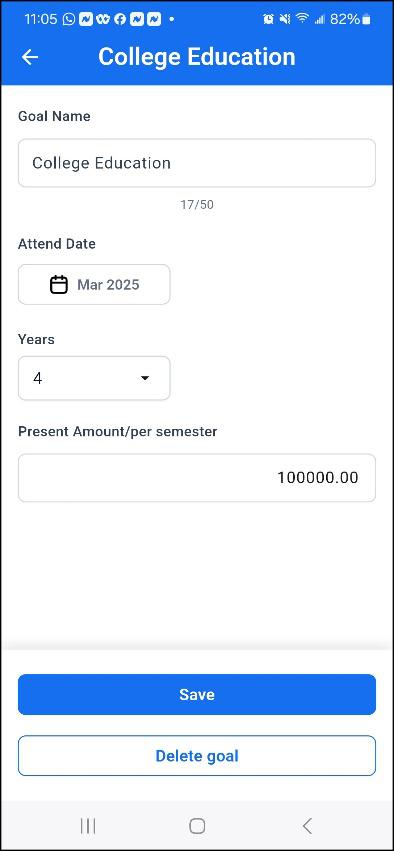
Task: Focus the Goal Name text field
Action: (x=197, y=163)
